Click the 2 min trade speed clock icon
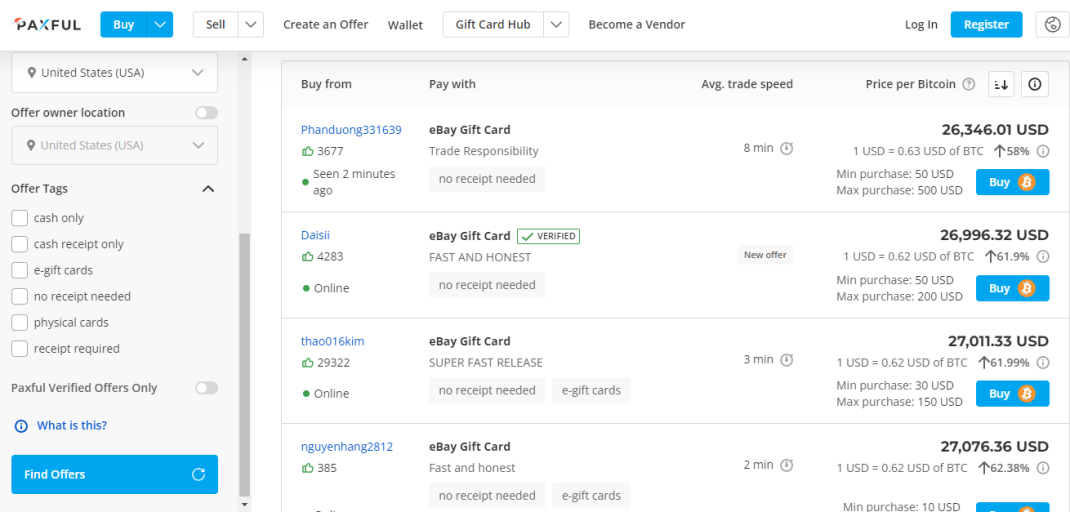Viewport: 1070px width, 512px height. tap(786, 466)
